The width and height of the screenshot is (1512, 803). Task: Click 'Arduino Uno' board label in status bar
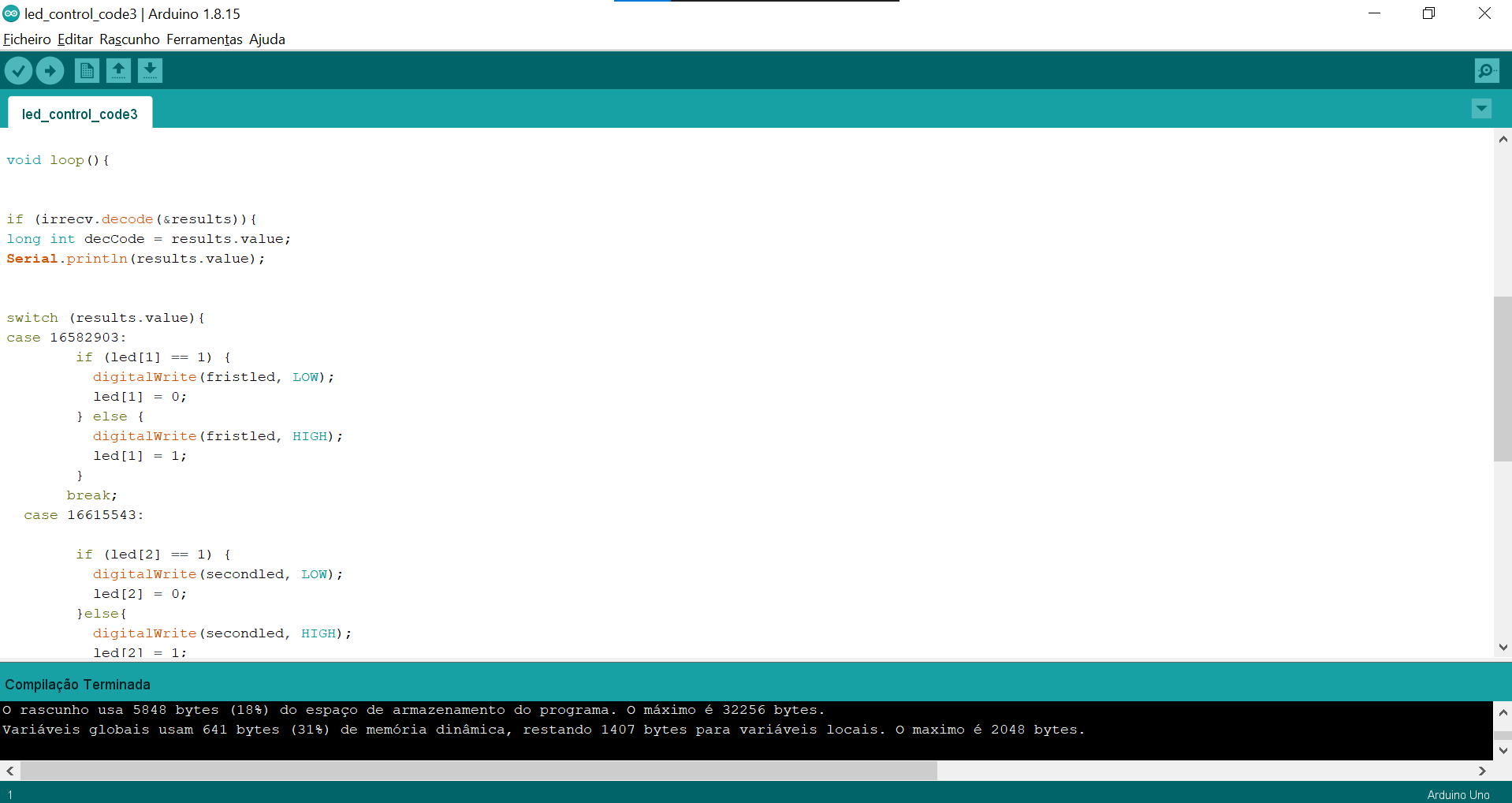click(x=1458, y=794)
